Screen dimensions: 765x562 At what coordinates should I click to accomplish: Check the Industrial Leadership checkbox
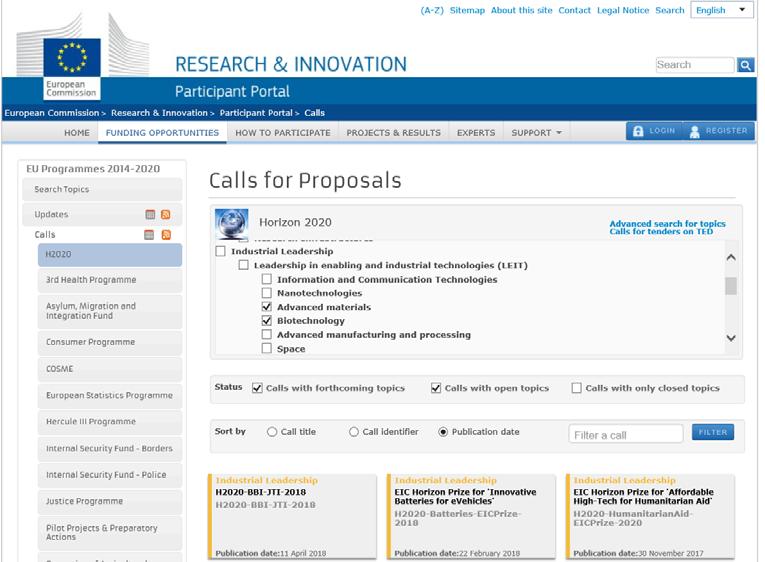coord(221,251)
